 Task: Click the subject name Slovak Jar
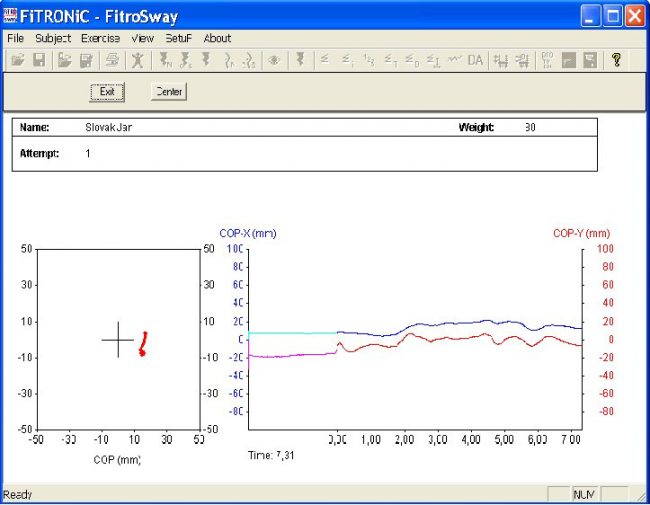(x=108, y=128)
